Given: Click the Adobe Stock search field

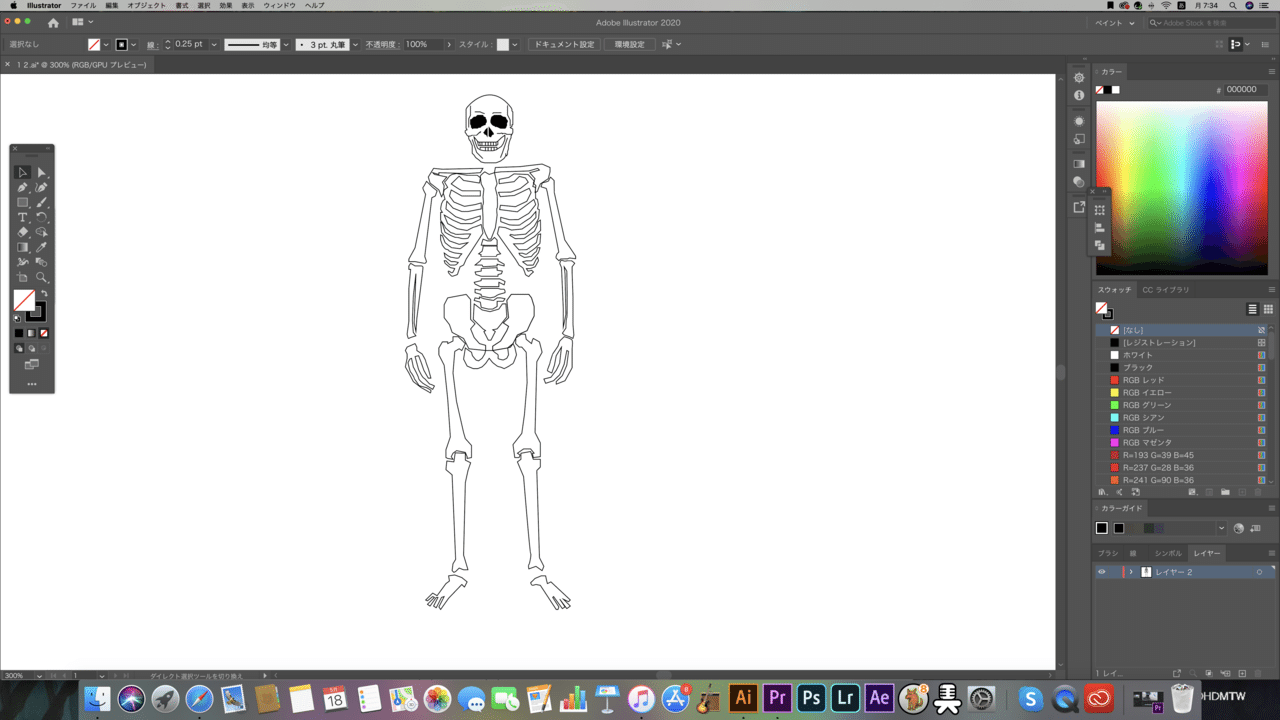Looking at the screenshot, I should point(1211,22).
